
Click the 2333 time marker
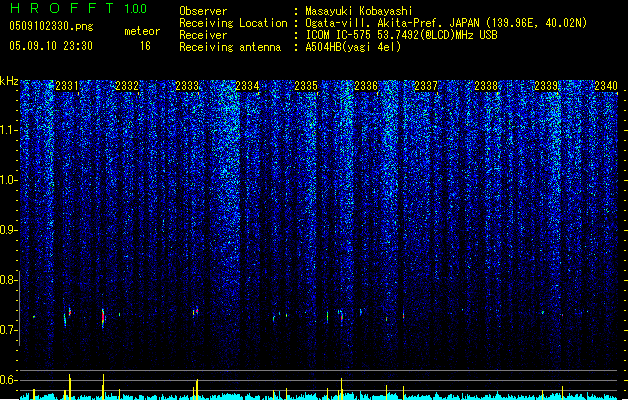187,86
